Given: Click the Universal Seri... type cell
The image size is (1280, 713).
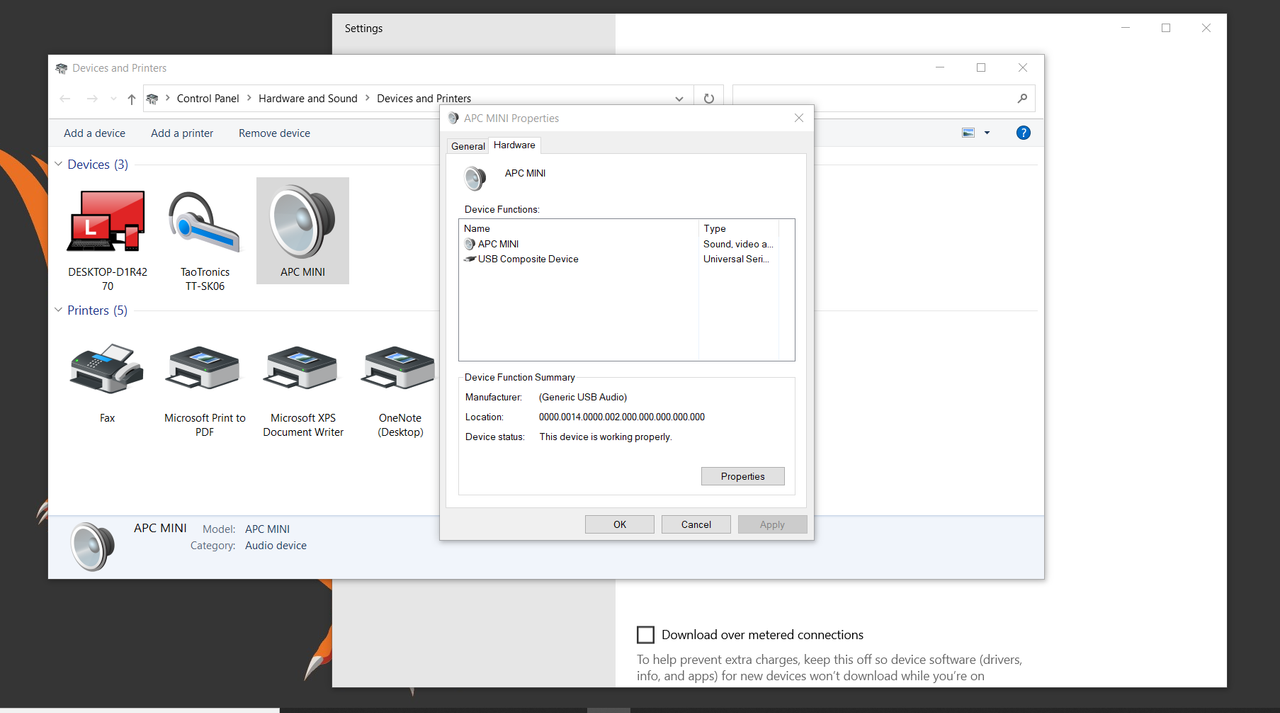Looking at the screenshot, I should [x=738, y=259].
